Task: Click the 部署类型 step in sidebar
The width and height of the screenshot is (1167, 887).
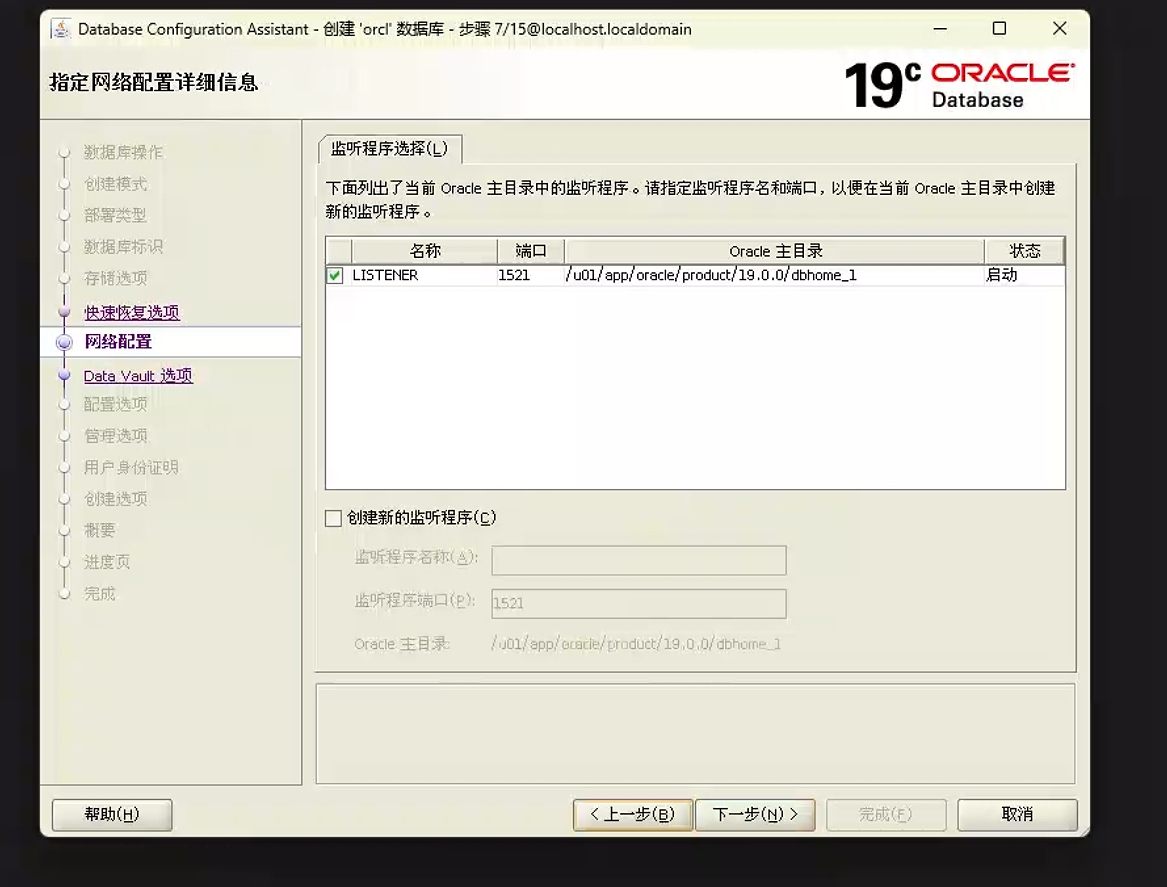Action: point(115,216)
